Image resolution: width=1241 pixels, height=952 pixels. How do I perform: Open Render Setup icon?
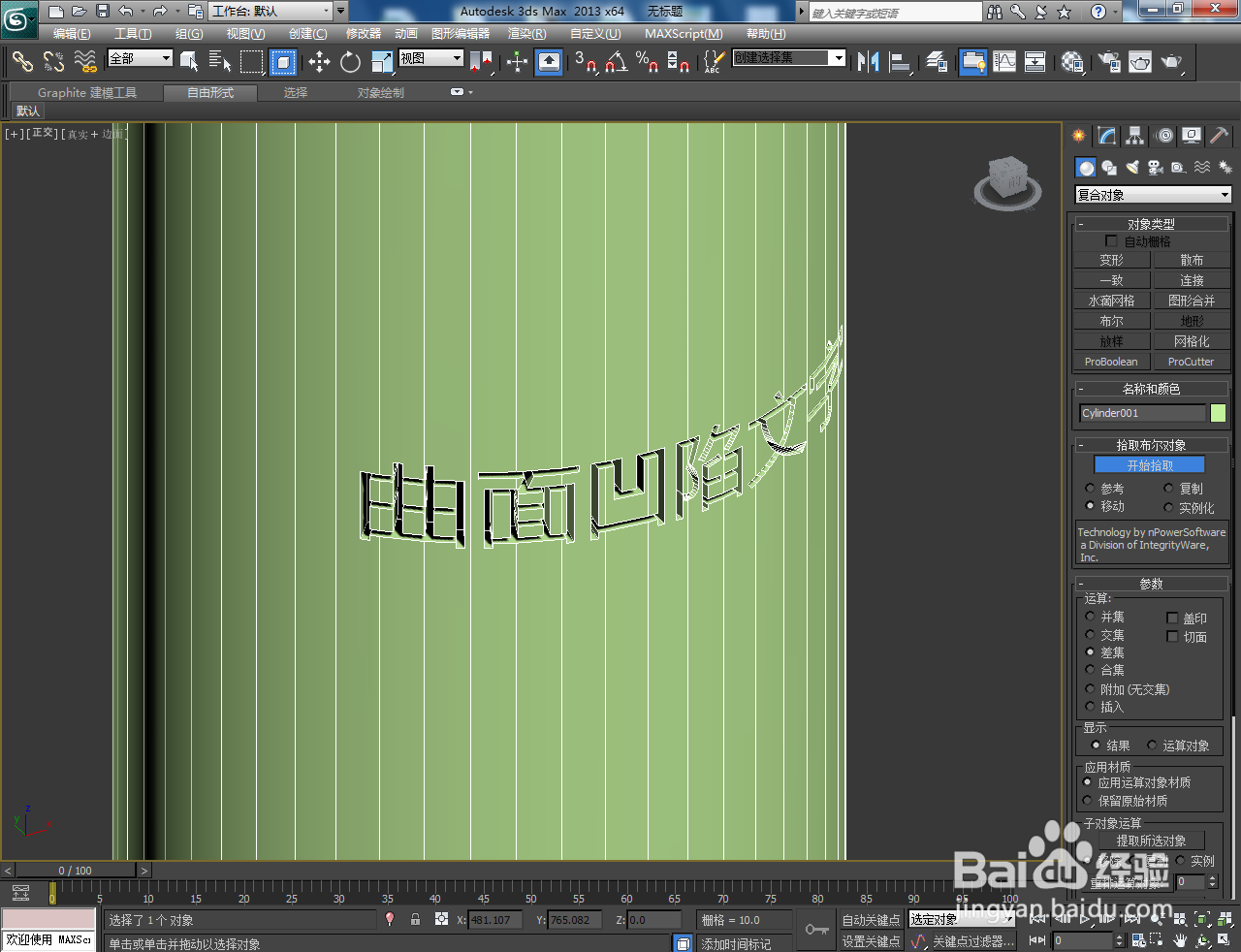click(1108, 62)
